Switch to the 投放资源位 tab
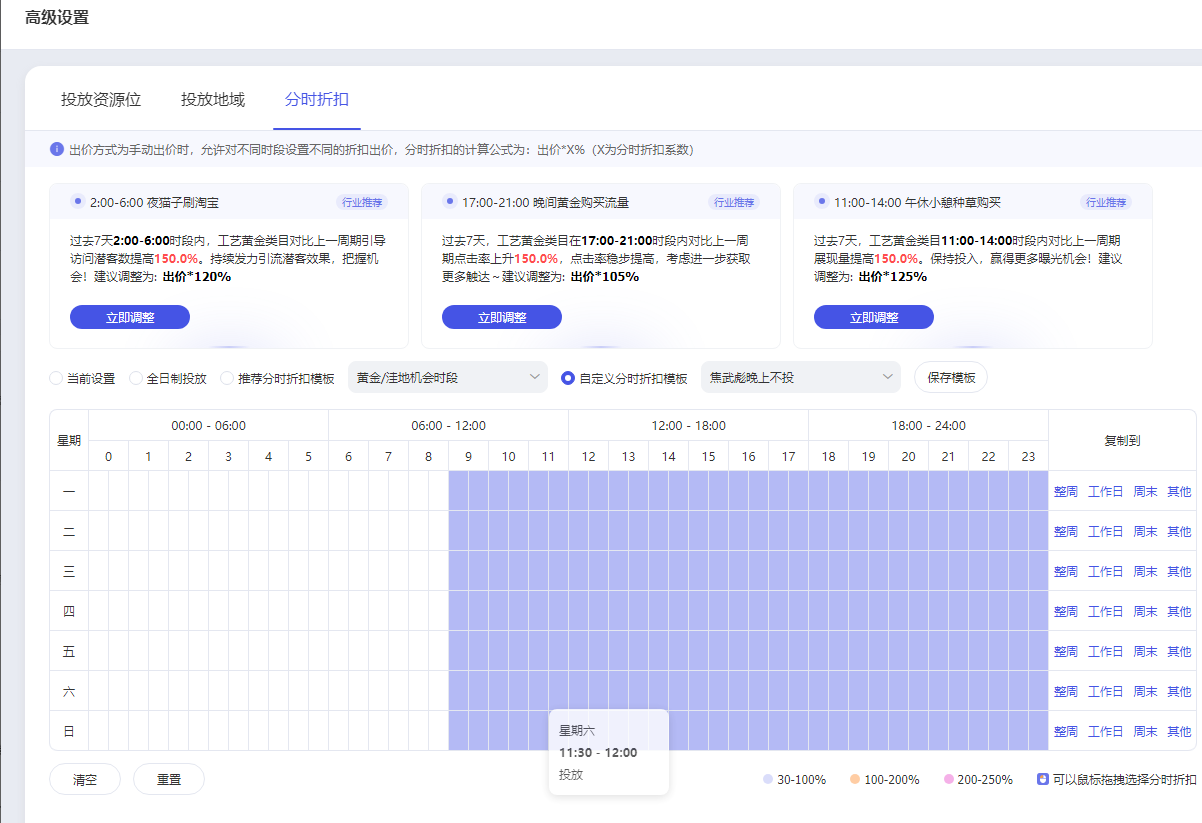This screenshot has height=823, width=1202. tap(101, 100)
